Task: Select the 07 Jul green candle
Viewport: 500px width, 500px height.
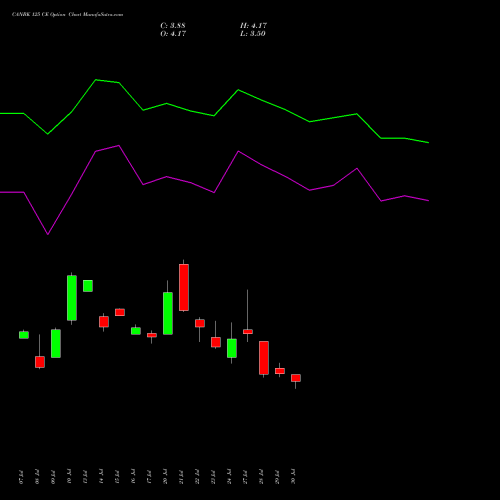Action: point(24,335)
